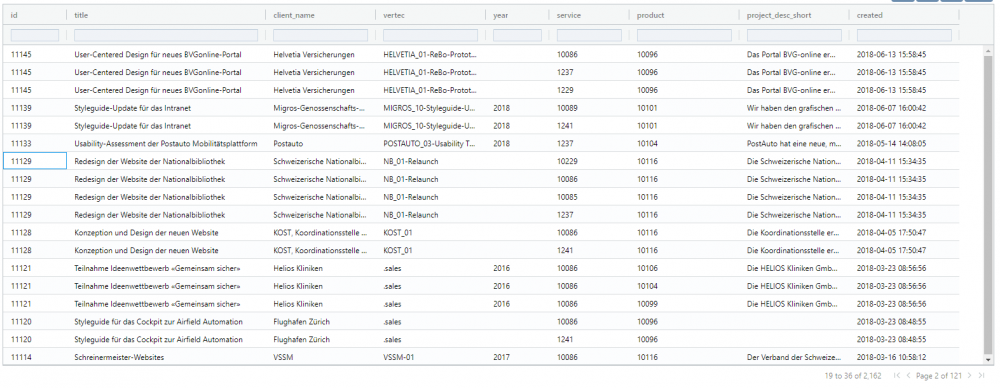The width and height of the screenshot is (1000, 388).
Task: Focus the service filter field
Action: pyautogui.click(x=589, y=35)
